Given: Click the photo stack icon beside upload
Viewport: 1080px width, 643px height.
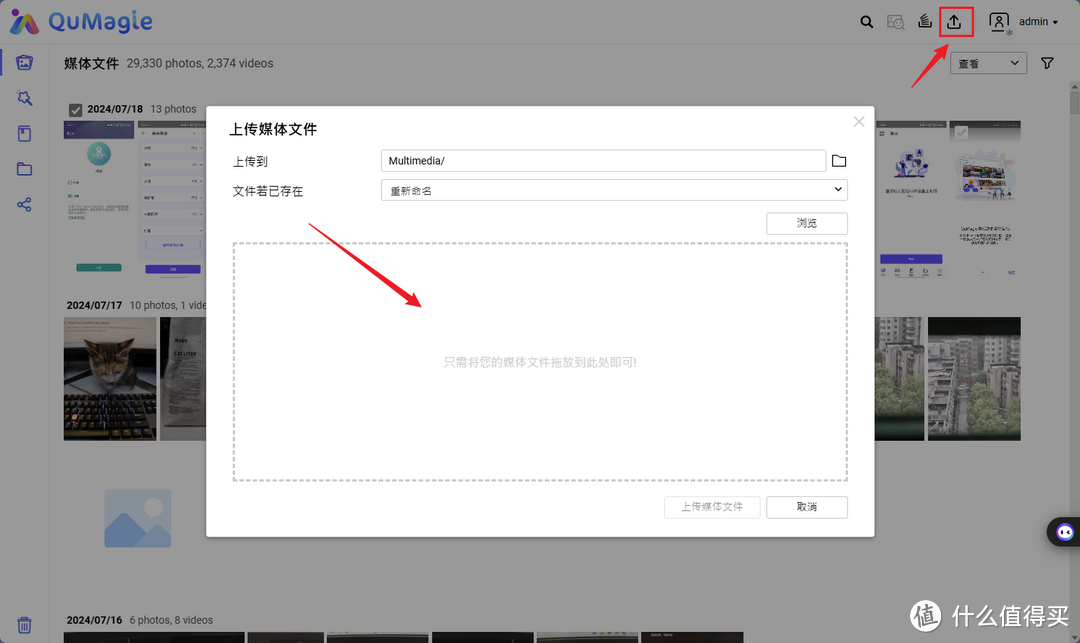Looking at the screenshot, I should (925, 21).
